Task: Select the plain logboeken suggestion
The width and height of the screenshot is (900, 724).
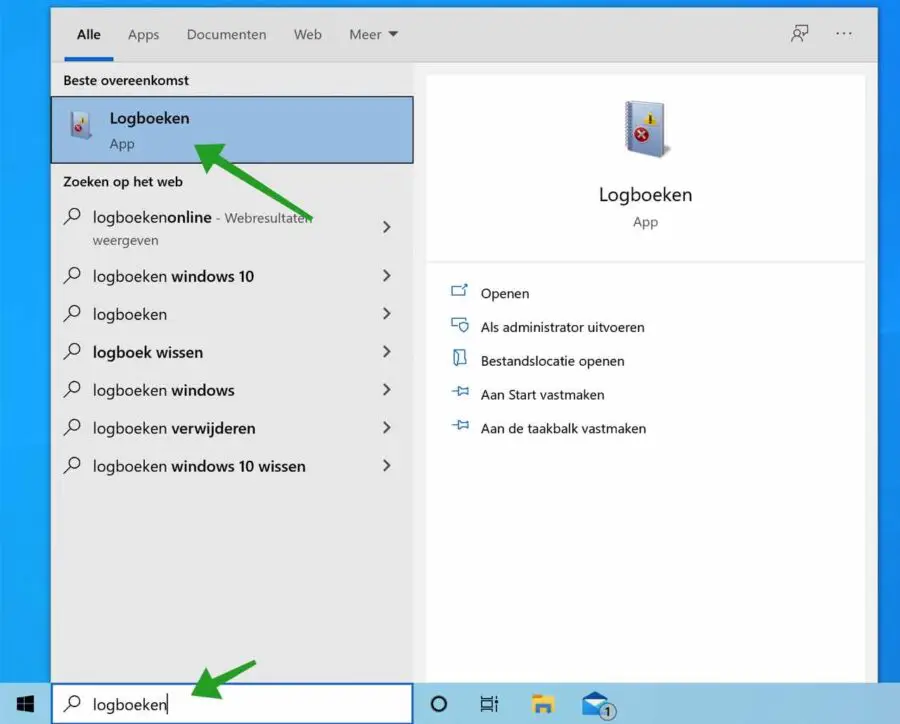Action: click(x=230, y=314)
